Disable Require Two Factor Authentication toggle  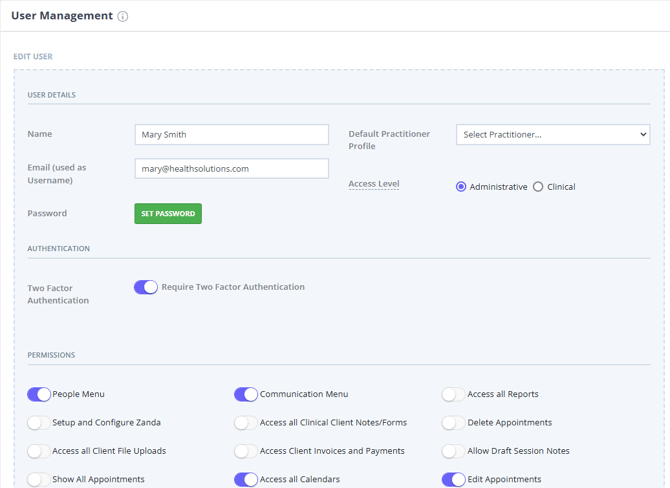click(146, 288)
